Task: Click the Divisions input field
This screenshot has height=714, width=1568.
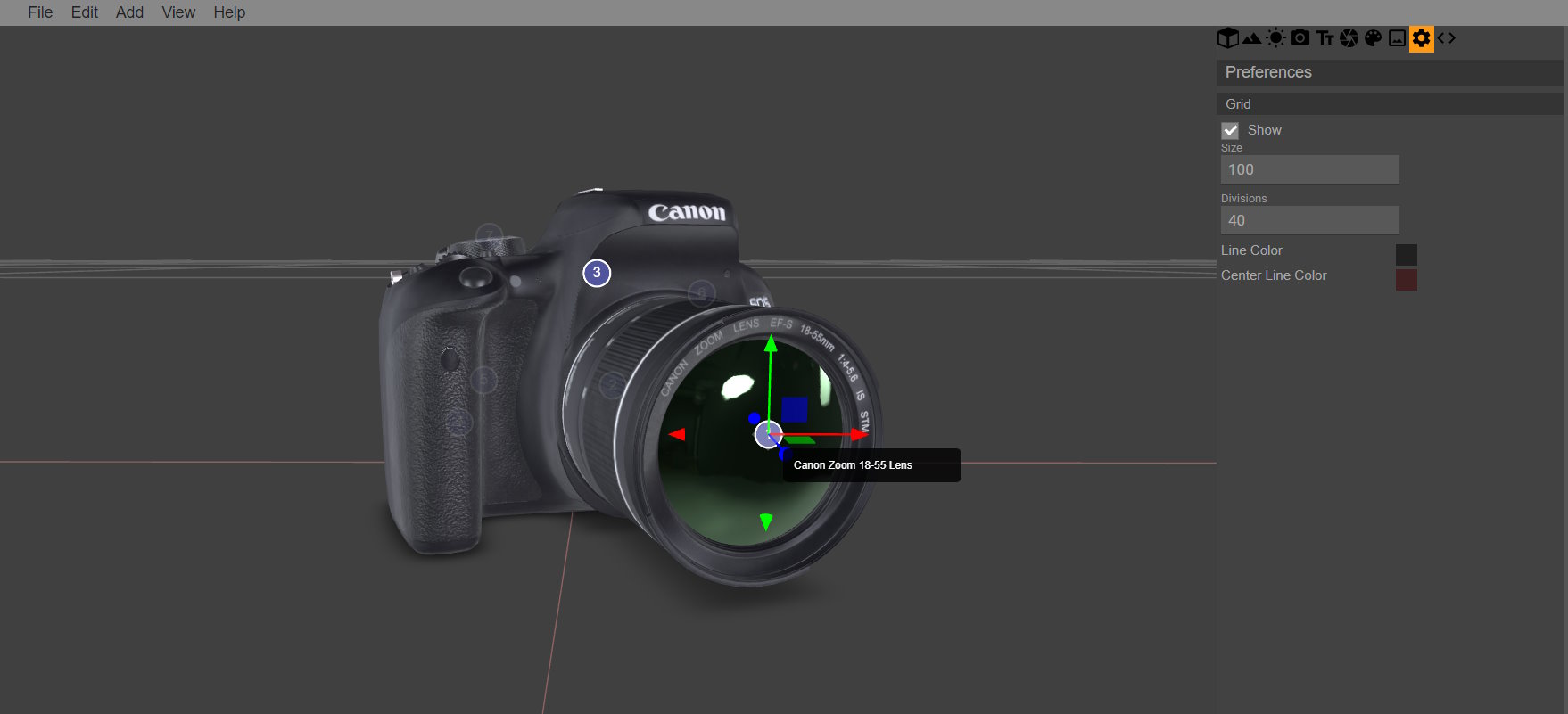Action: point(1309,220)
